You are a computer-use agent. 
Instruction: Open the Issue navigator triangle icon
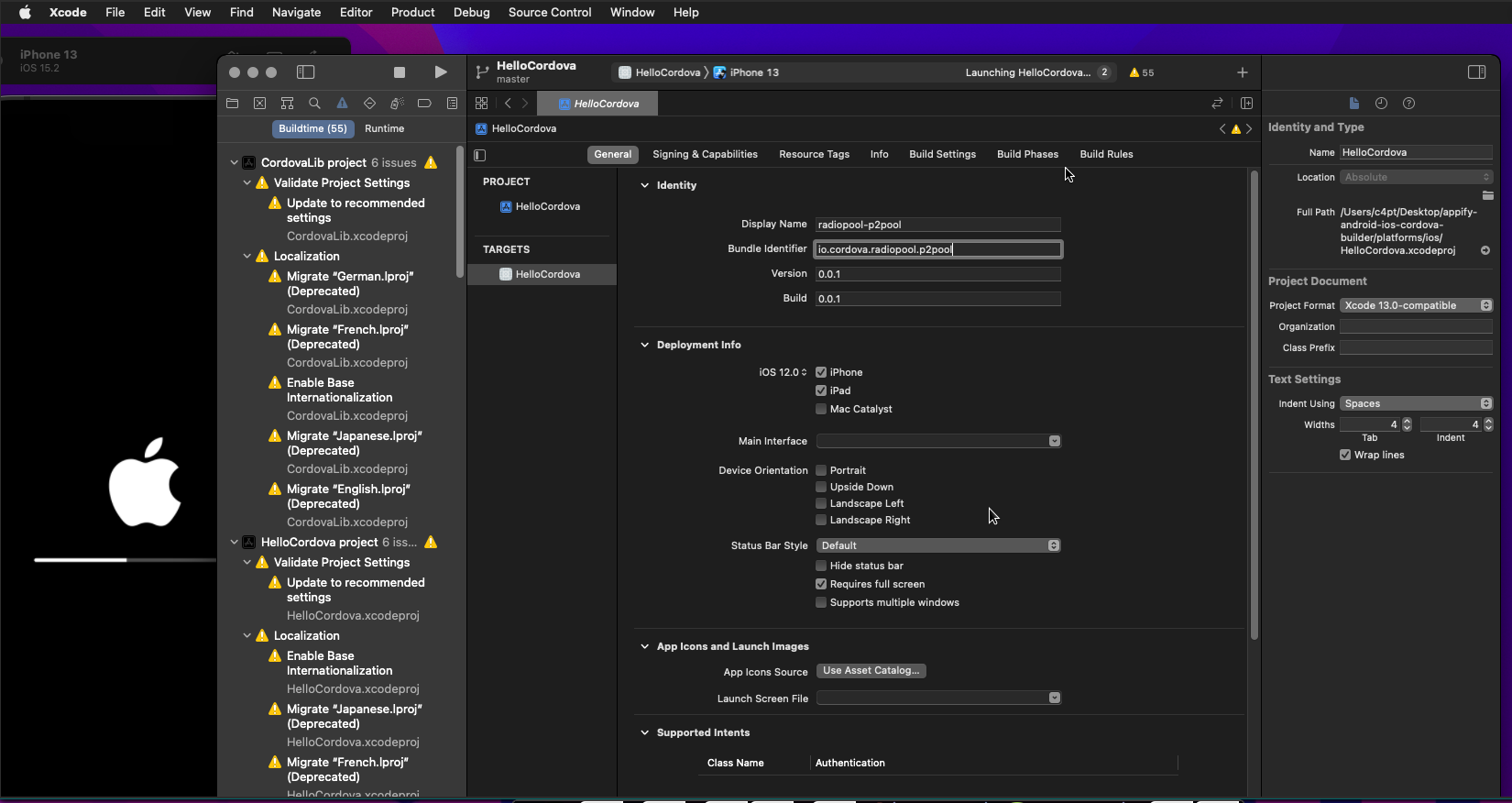[x=343, y=104]
